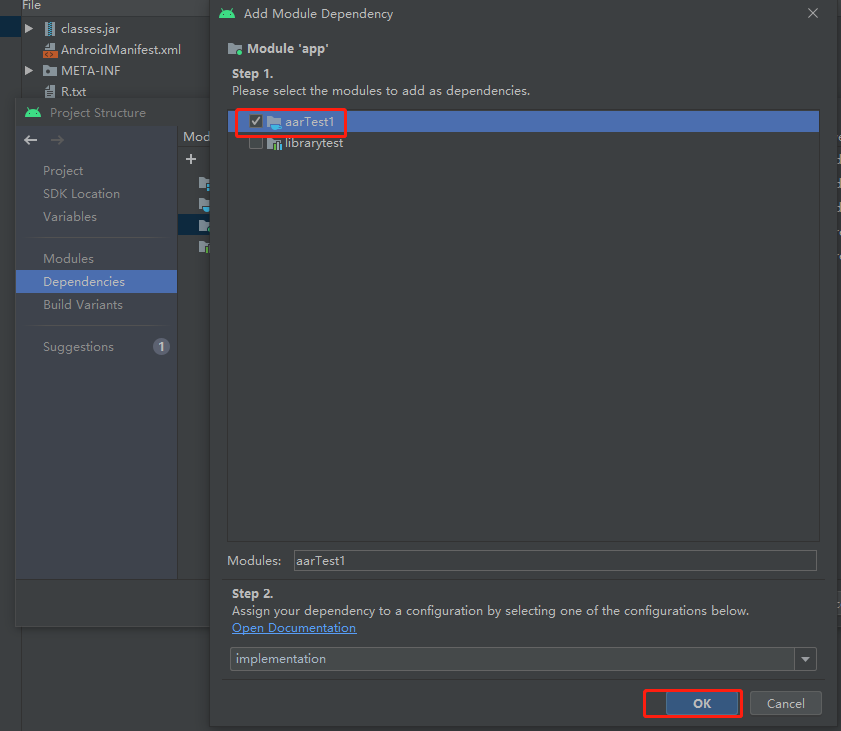
Task: Close the Add Module Dependency dialog
Action: coord(813,13)
